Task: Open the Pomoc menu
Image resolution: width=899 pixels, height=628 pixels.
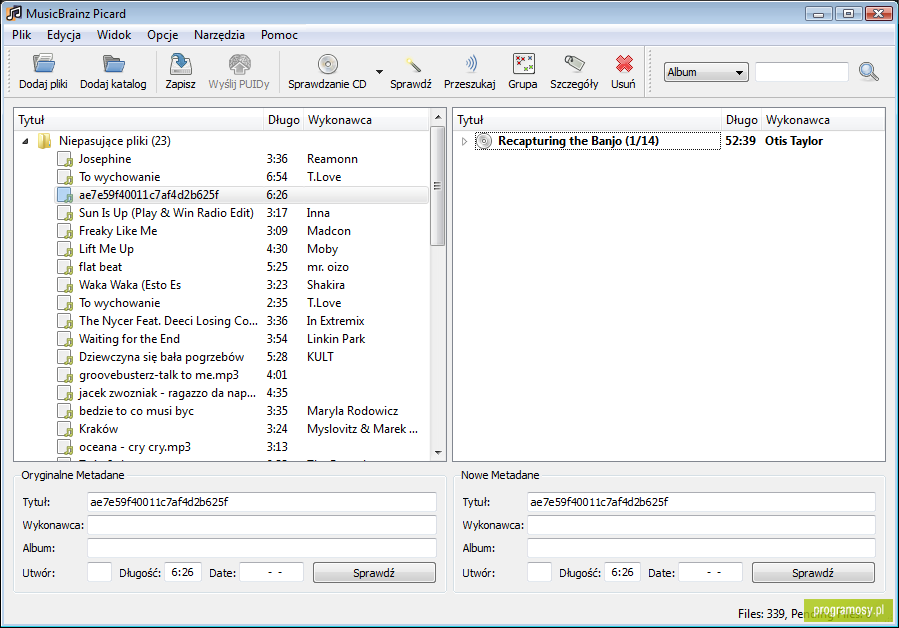Action: [x=279, y=35]
